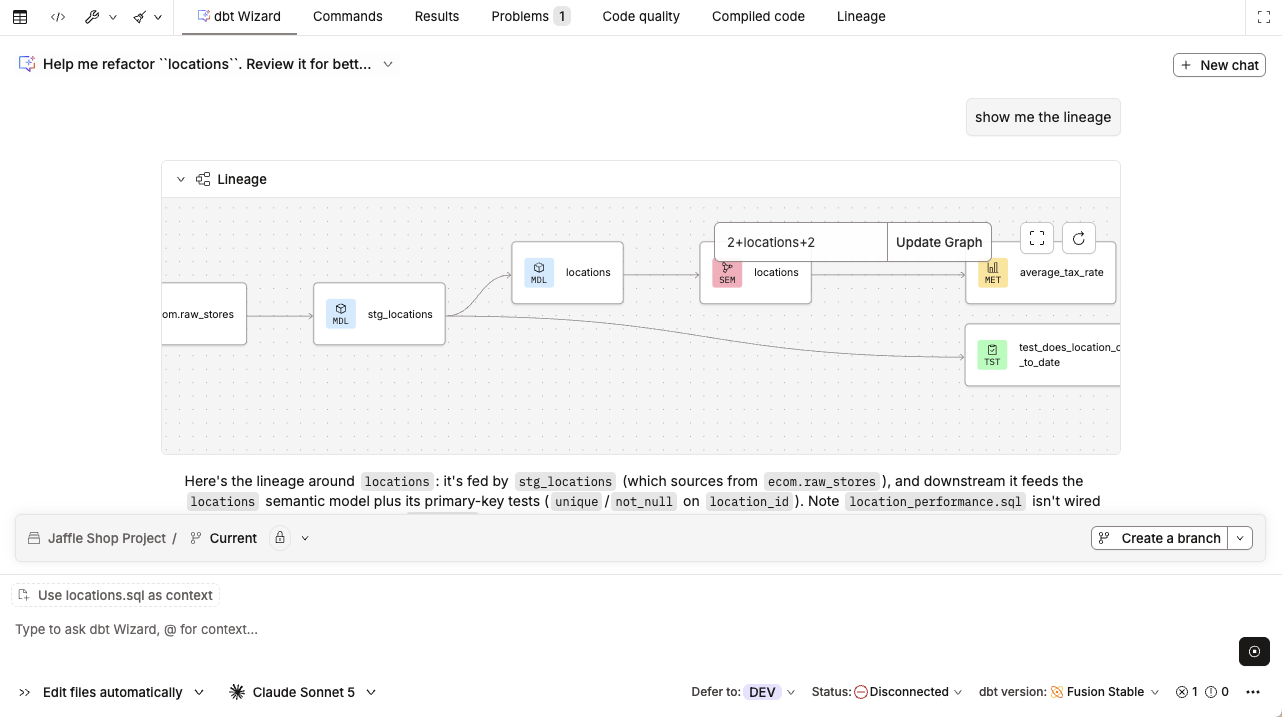Click the 2+locations+2 selector input field
This screenshot has width=1282, height=717.
pyautogui.click(x=801, y=242)
